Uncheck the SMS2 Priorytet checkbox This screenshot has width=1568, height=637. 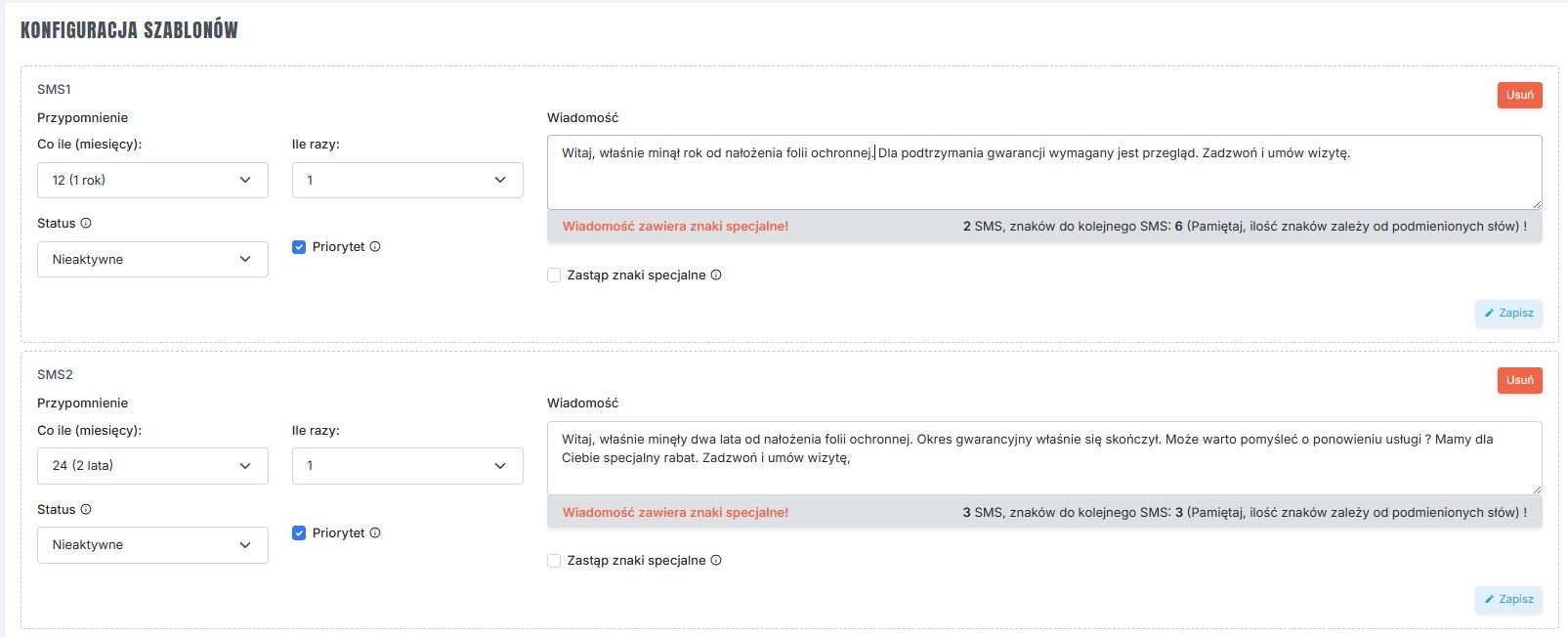coord(299,533)
